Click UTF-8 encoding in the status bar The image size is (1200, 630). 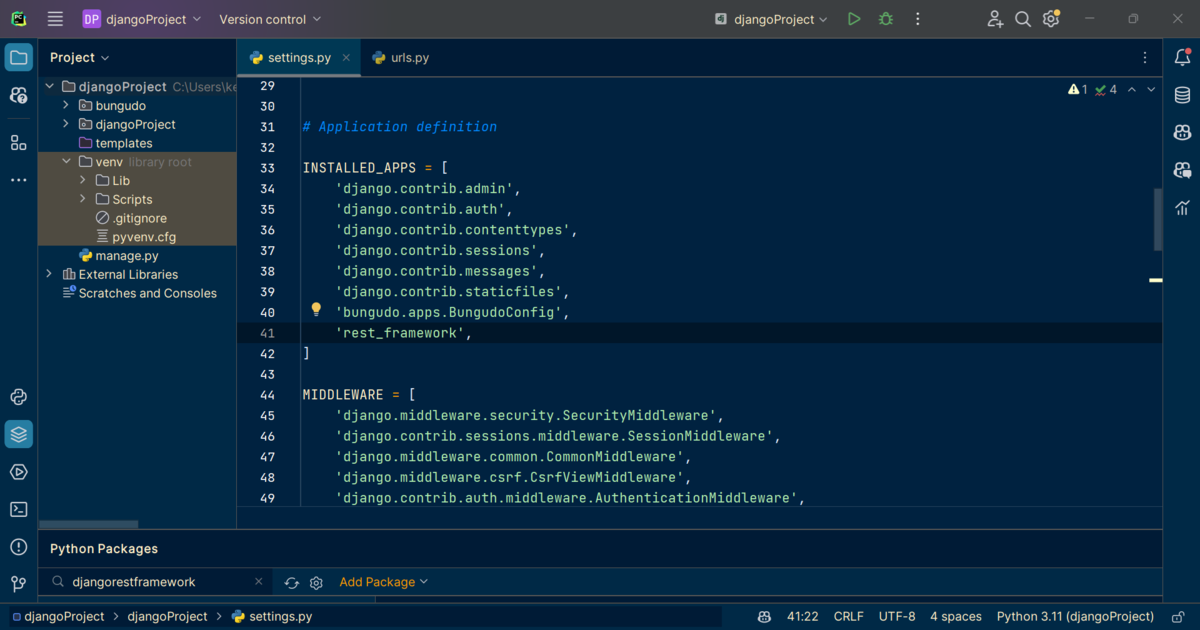click(x=897, y=616)
